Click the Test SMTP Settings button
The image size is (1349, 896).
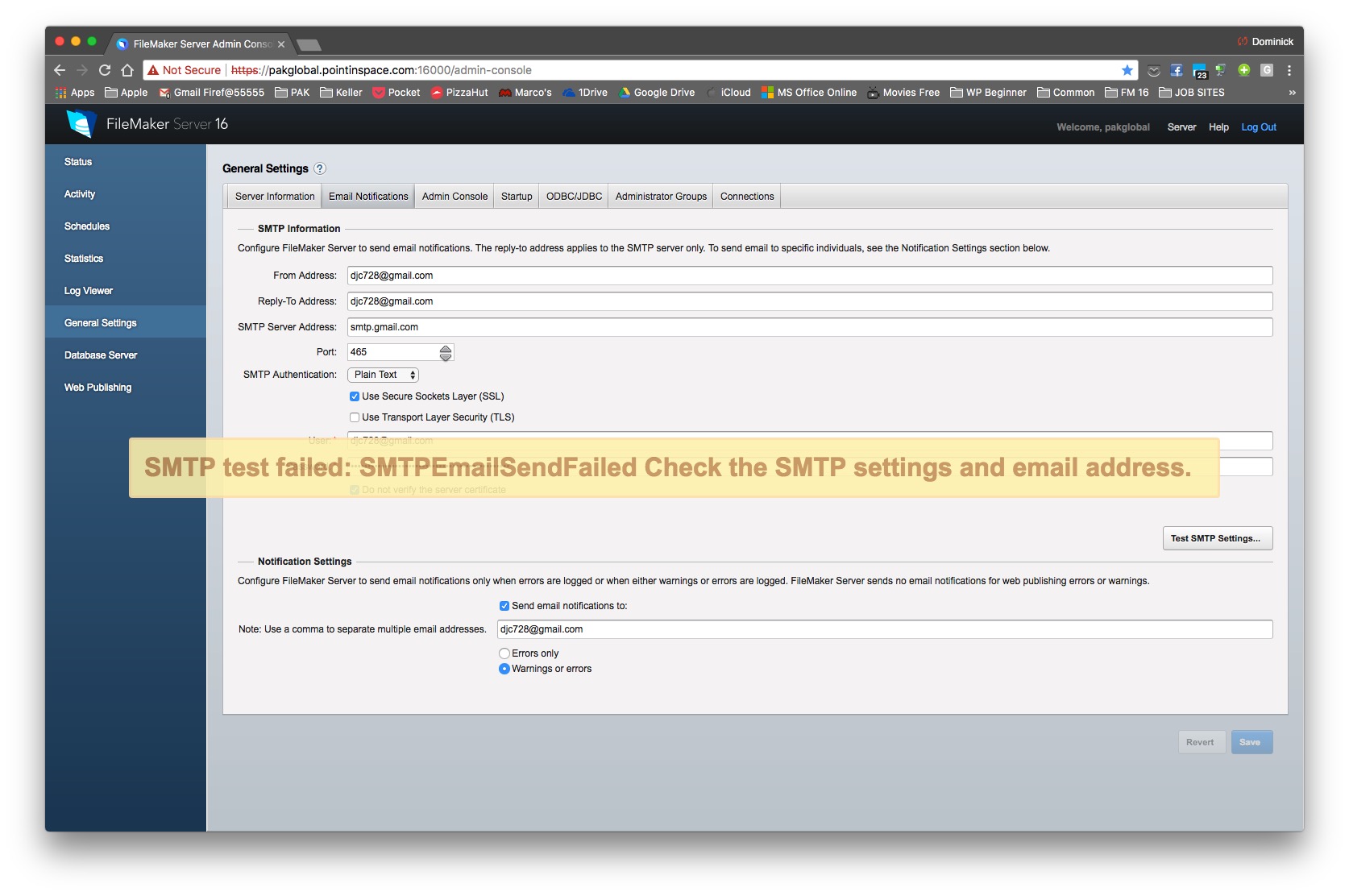1217,538
